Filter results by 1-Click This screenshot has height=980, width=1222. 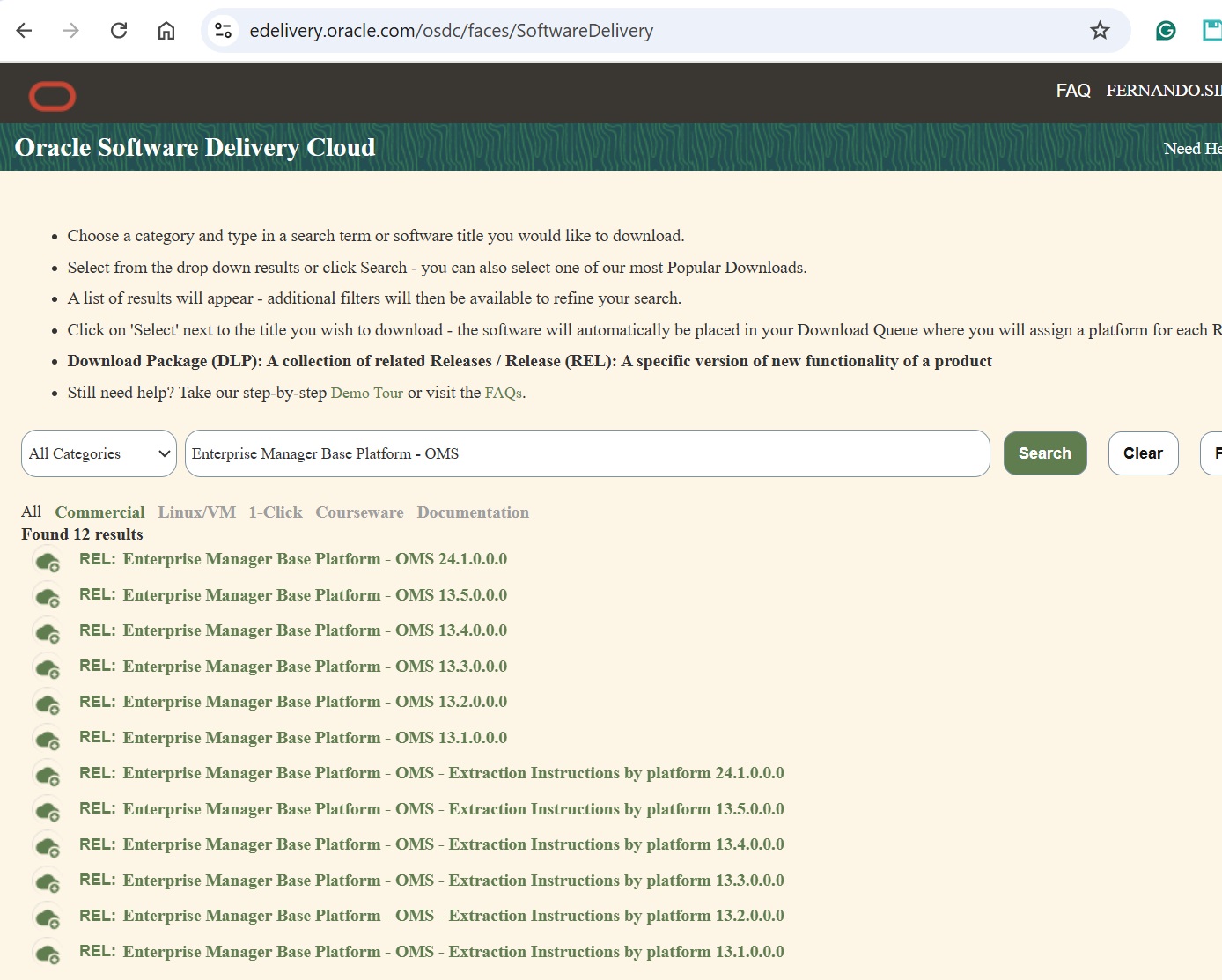[275, 512]
